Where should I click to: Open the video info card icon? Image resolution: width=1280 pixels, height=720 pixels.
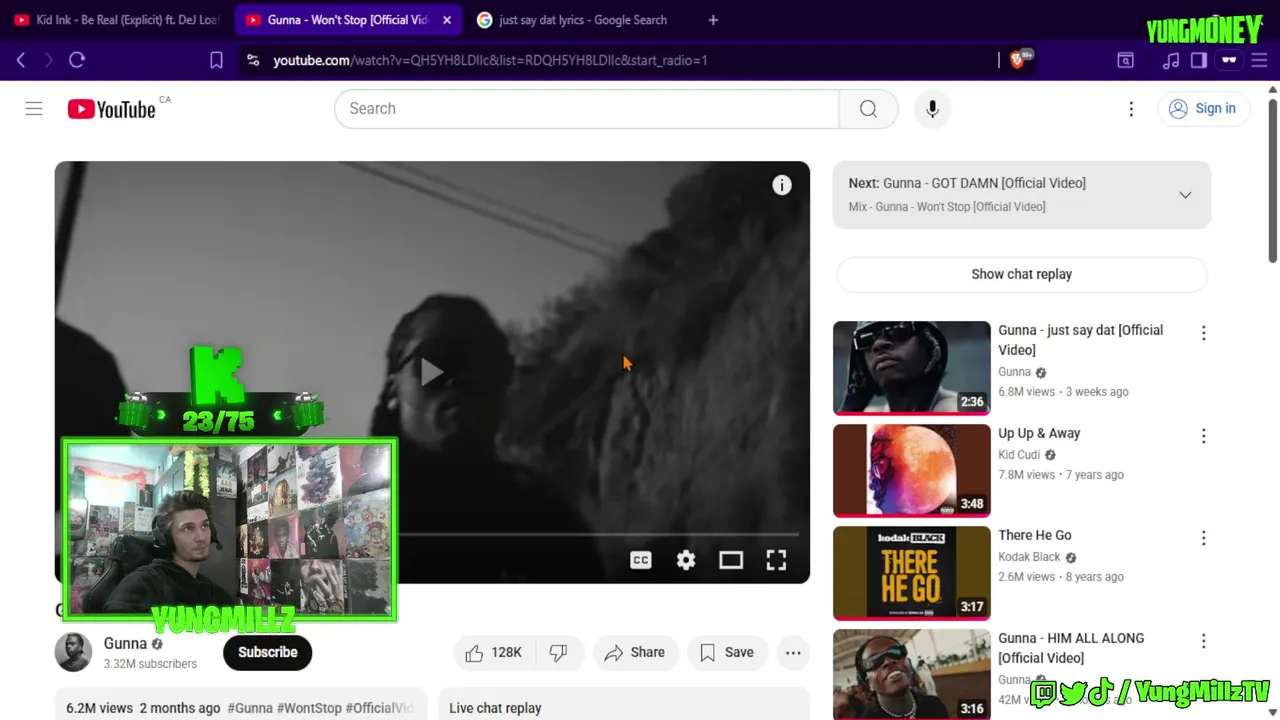point(782,185)
